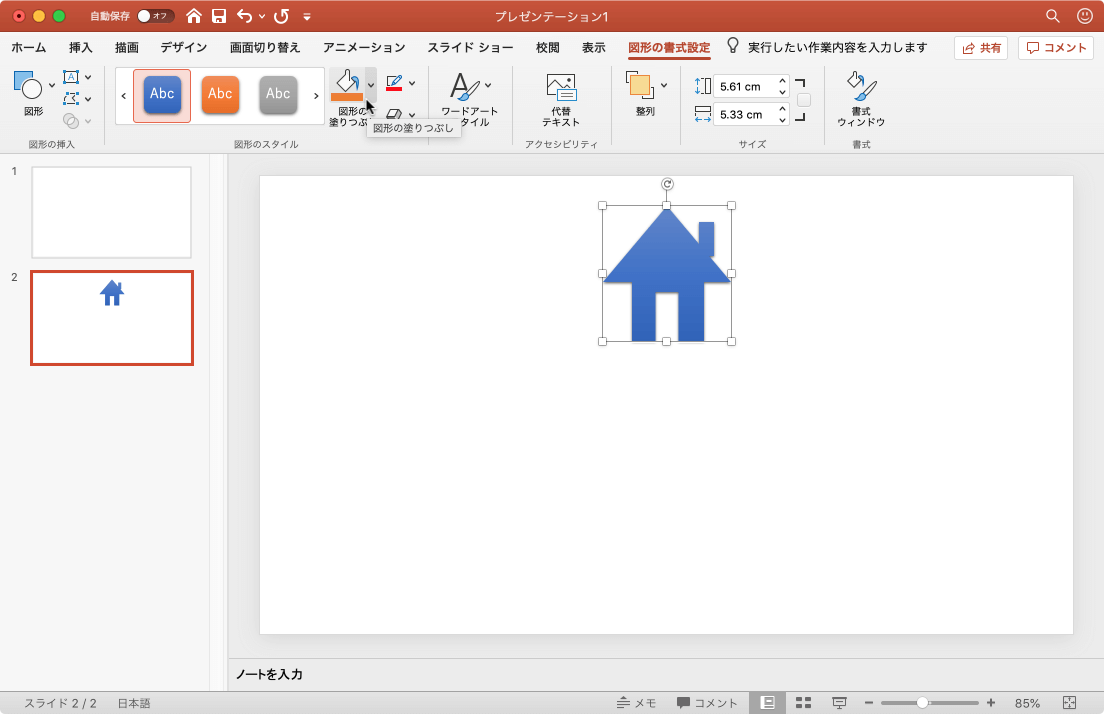Open the undo history dropdown arrow
Image resolution: width=1104 pixels, height=714 pixels.
(x=262, y=16)
